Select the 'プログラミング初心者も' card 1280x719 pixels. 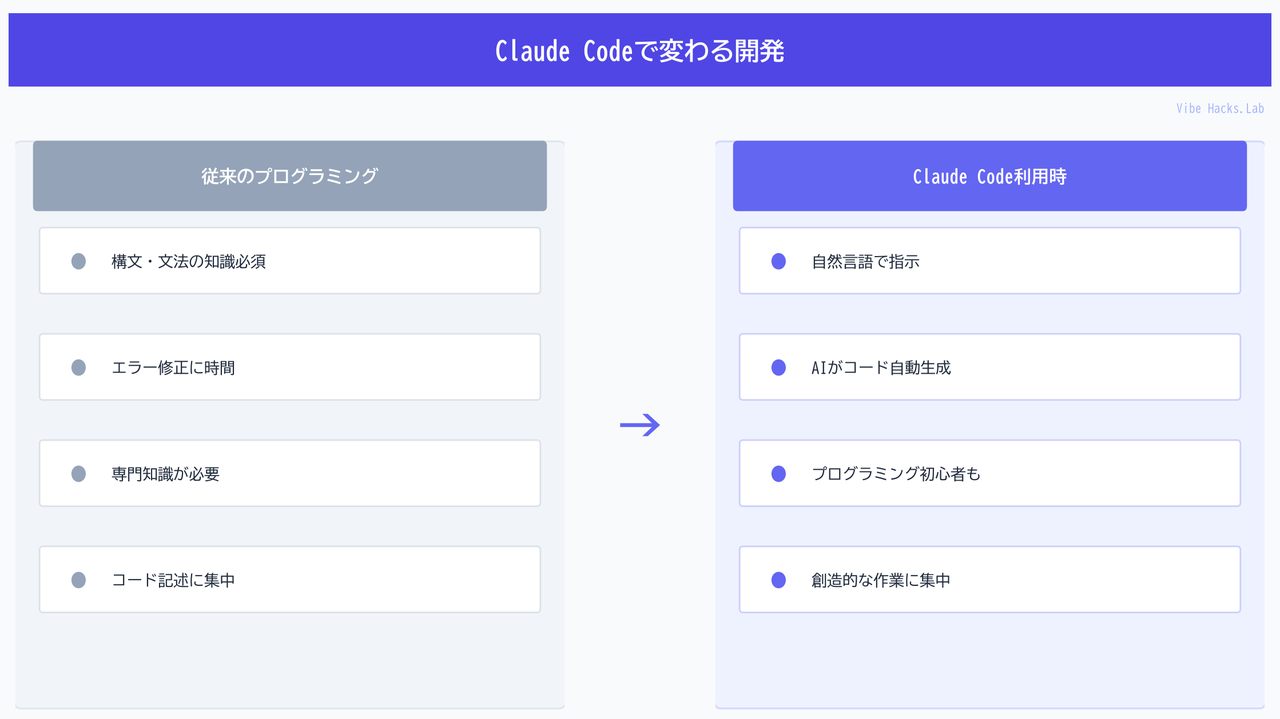pyautogui.click(x=990, y=473)
